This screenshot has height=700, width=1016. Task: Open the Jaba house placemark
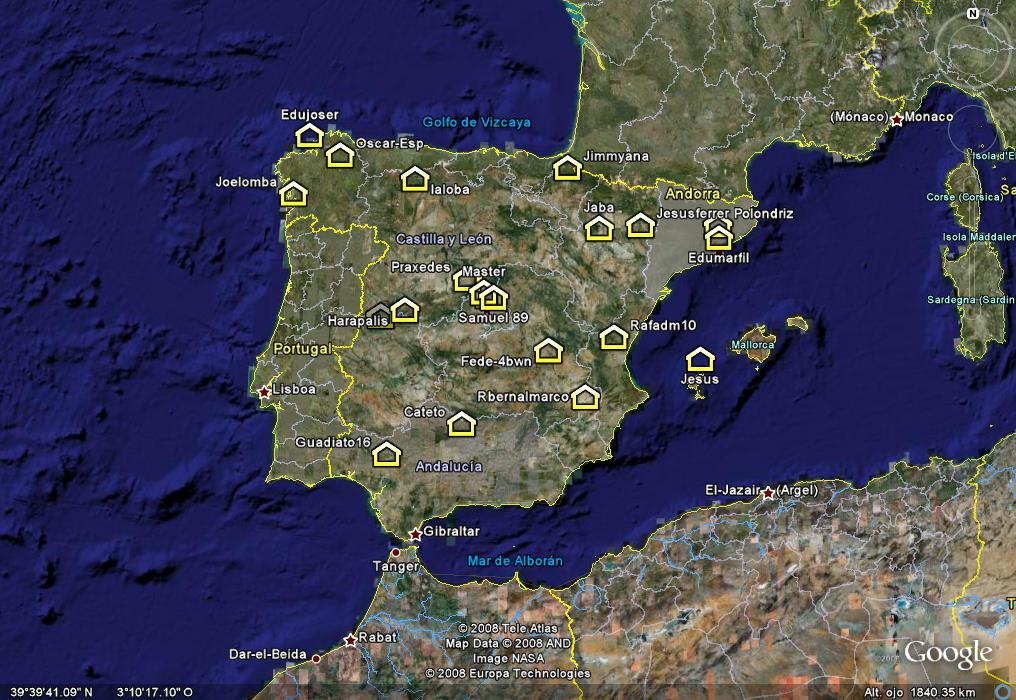coord(598,229)
